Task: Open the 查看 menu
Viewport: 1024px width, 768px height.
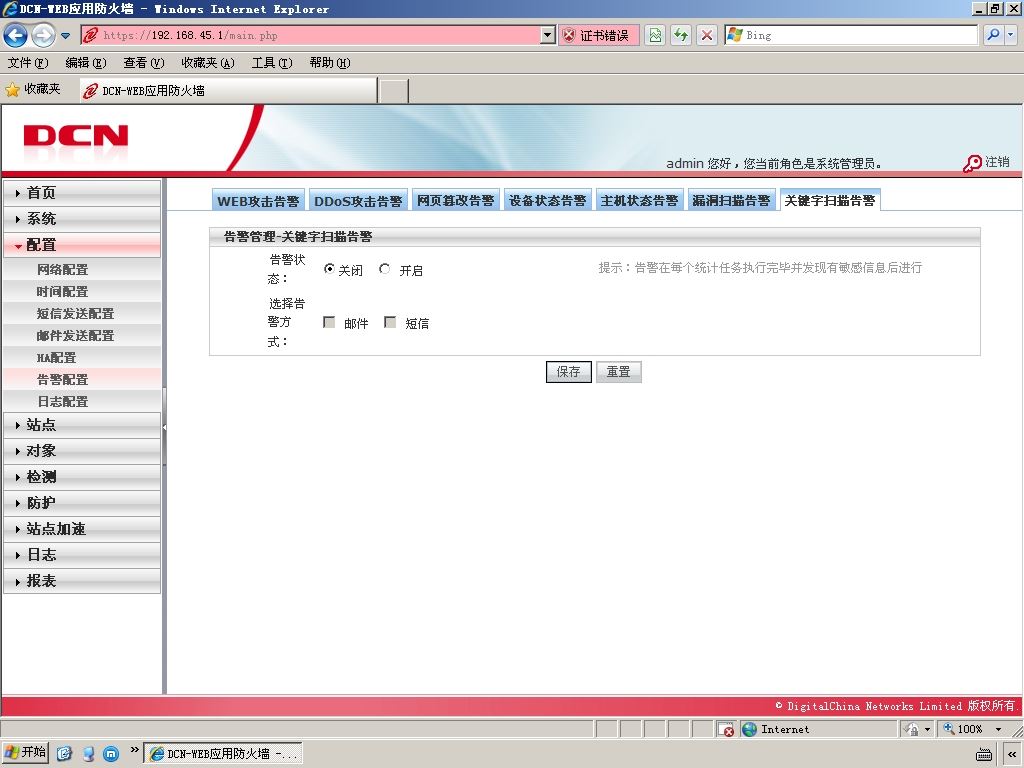Action: (144, 63)
